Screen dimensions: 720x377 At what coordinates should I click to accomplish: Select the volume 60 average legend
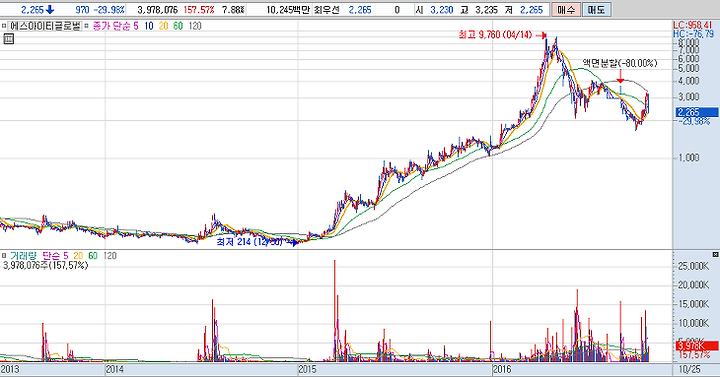click(x=93, y=256)
